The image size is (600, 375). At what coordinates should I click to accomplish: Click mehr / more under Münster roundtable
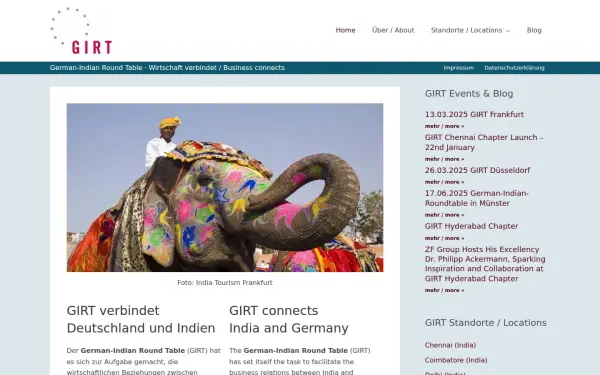[444, 215]
